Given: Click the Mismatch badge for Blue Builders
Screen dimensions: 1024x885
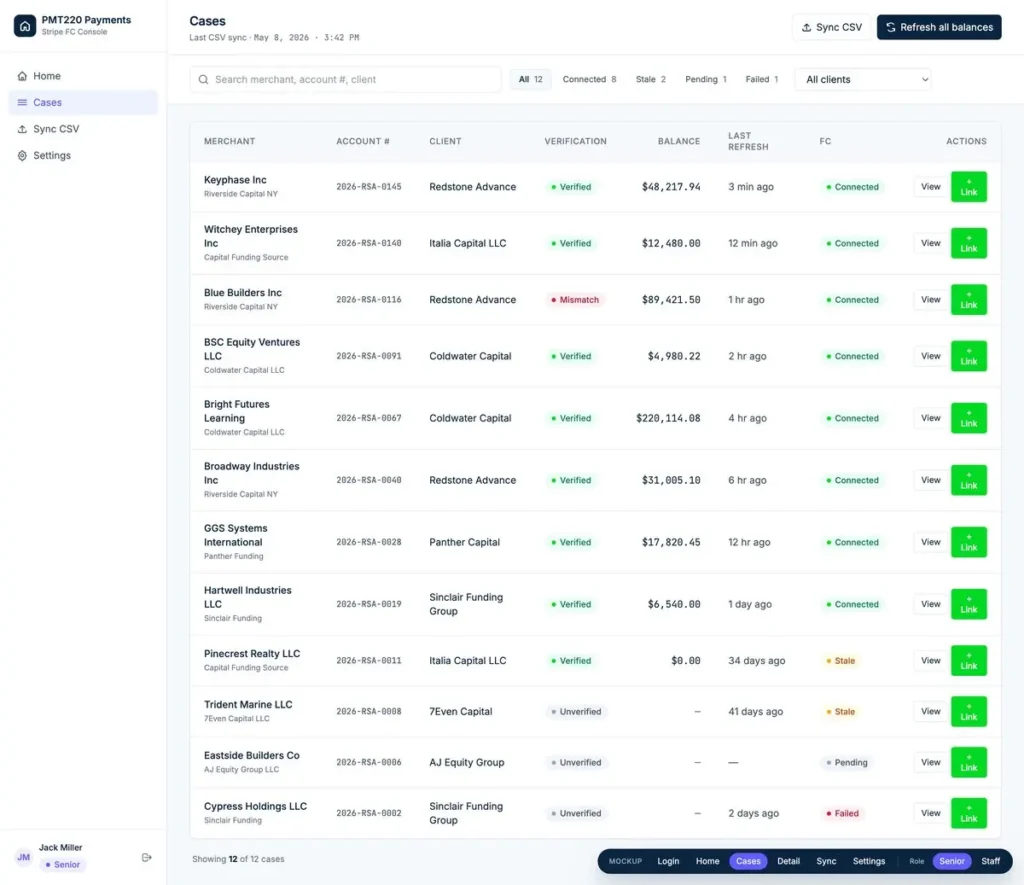Looking at the screenshot, I should (x=575, y=300).
